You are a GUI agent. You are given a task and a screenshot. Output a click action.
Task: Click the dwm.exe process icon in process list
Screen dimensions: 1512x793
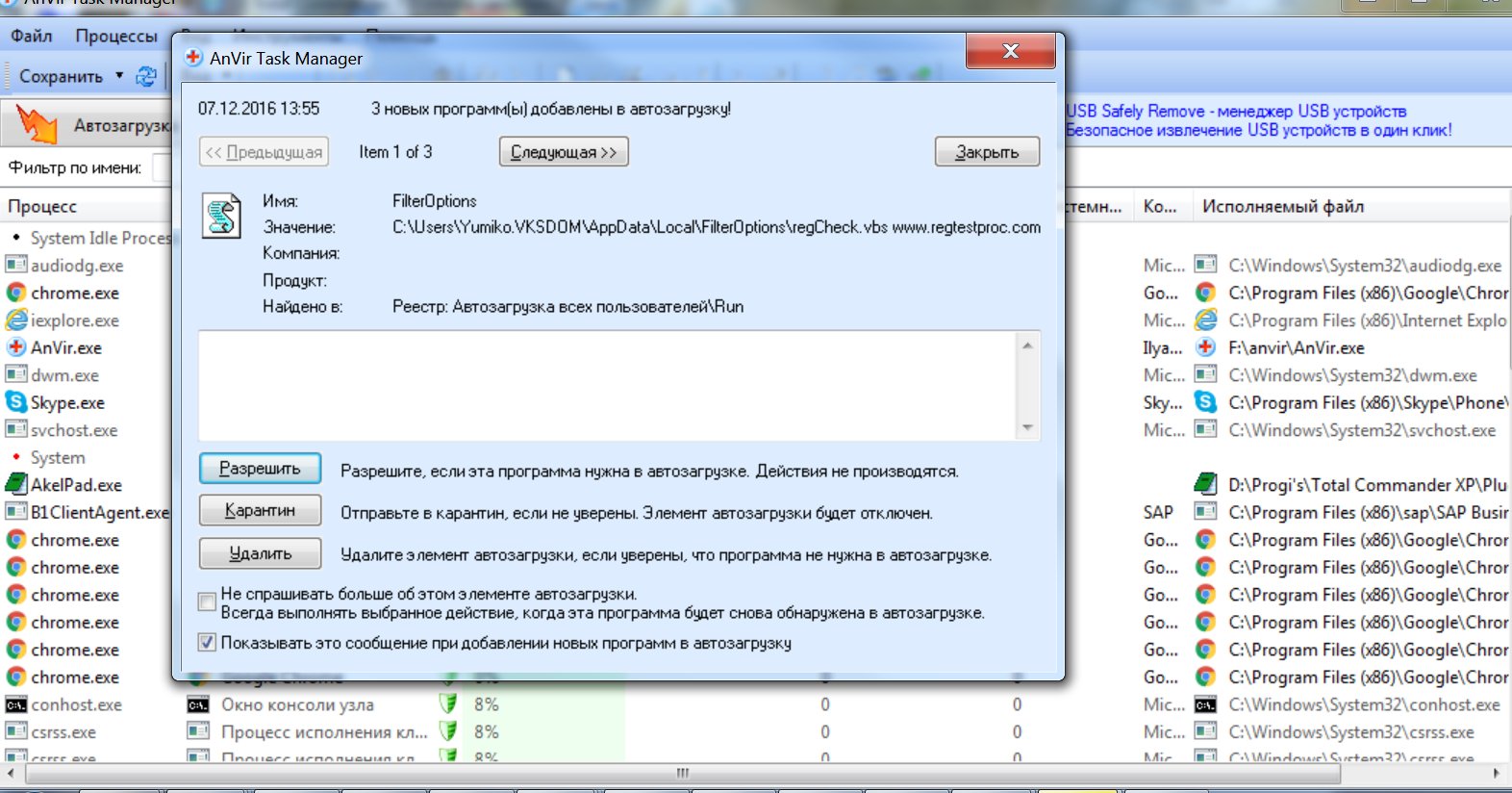pos(16,374)
